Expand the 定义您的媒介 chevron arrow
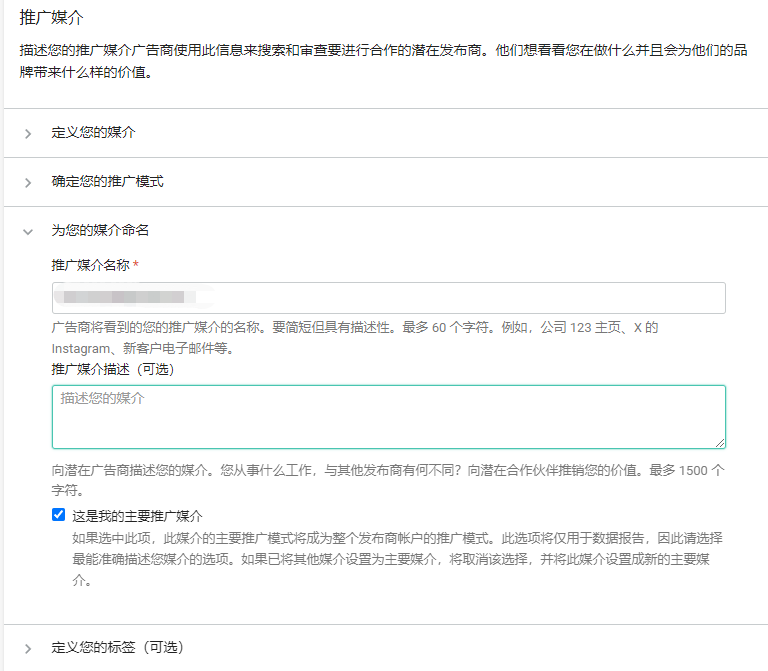The width and height of the screenshot is (768, 671). click(28, 133)
